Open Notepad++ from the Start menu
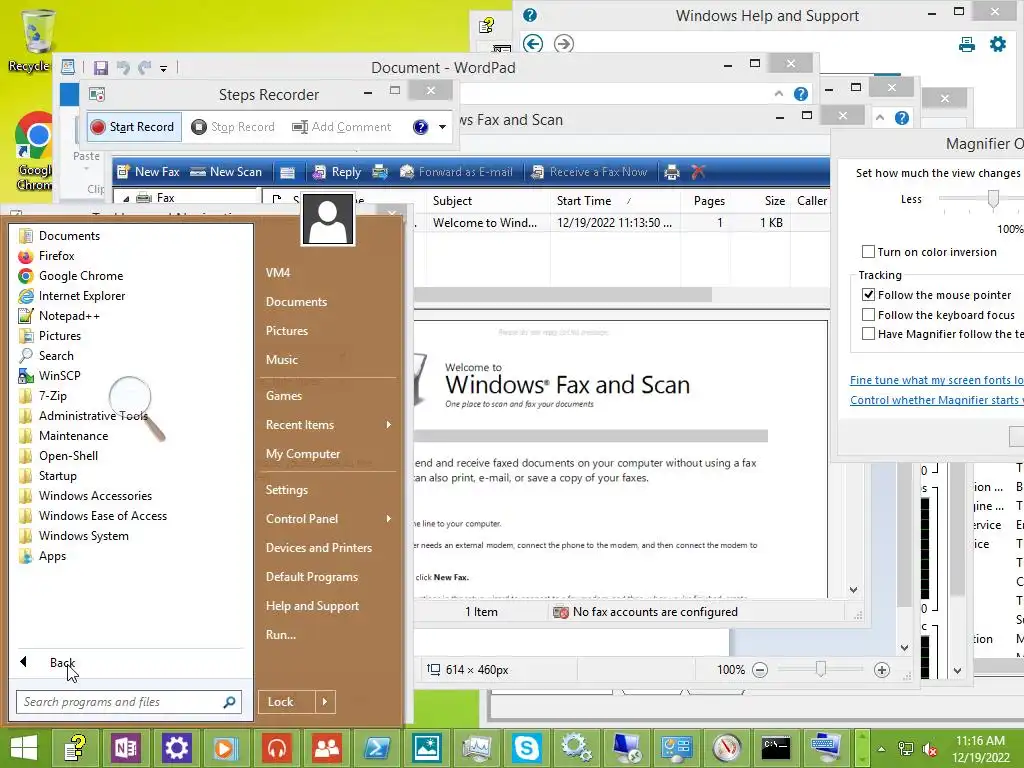Screen dimensions: 1024x768 tap(69, 315)
